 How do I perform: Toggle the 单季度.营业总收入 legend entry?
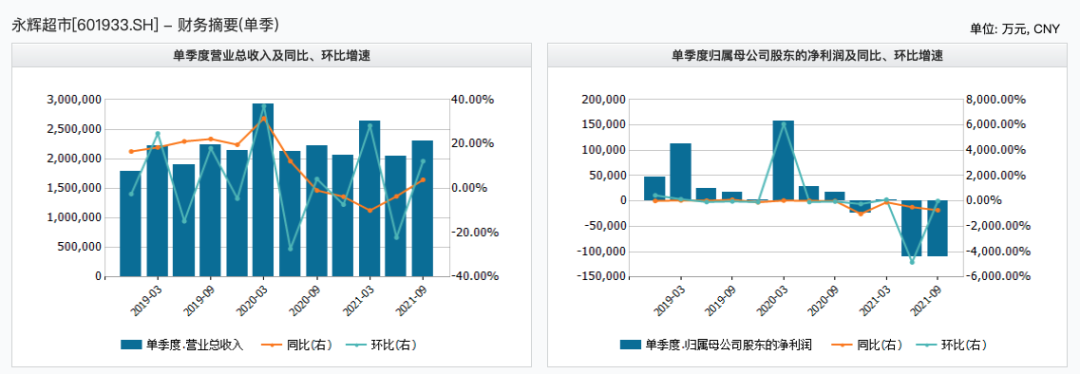[182, 344]
